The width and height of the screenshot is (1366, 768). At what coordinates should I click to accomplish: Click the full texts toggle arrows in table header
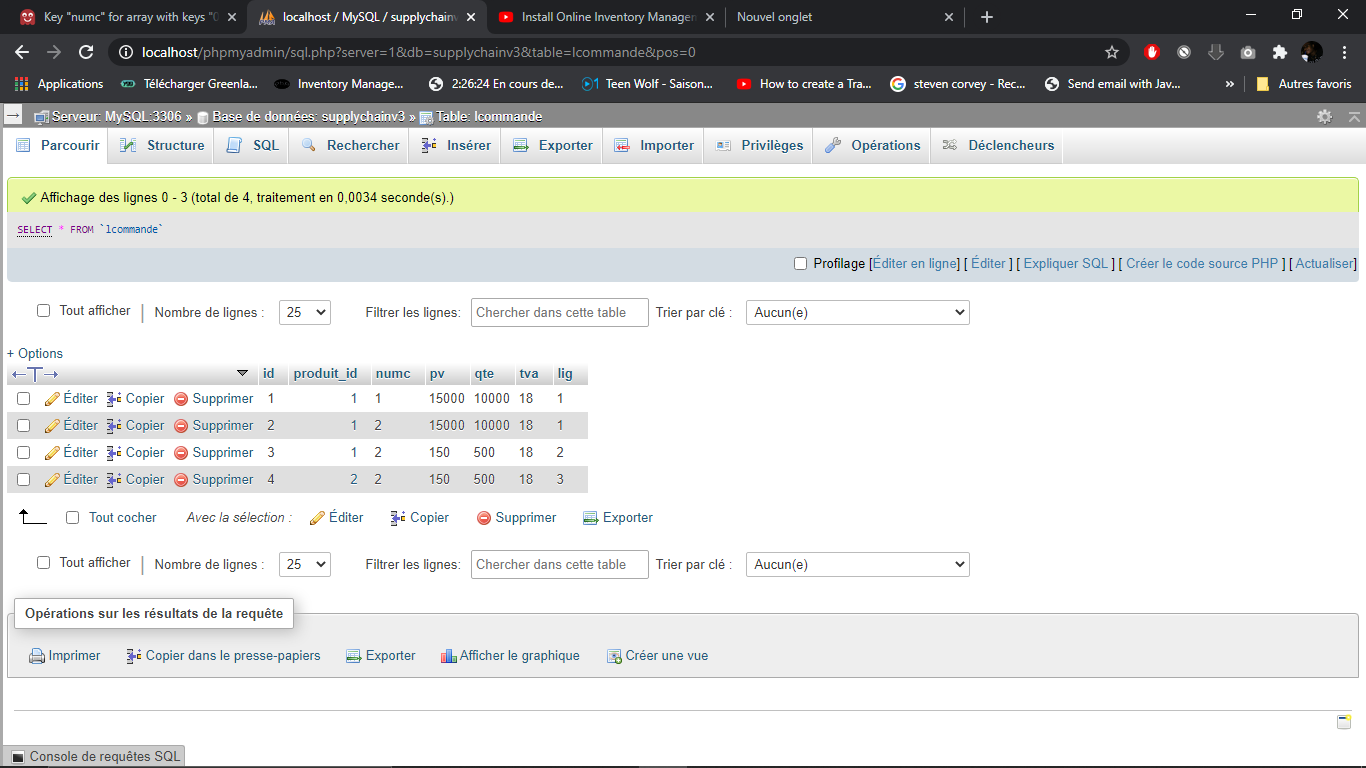(x=35, y=374)
